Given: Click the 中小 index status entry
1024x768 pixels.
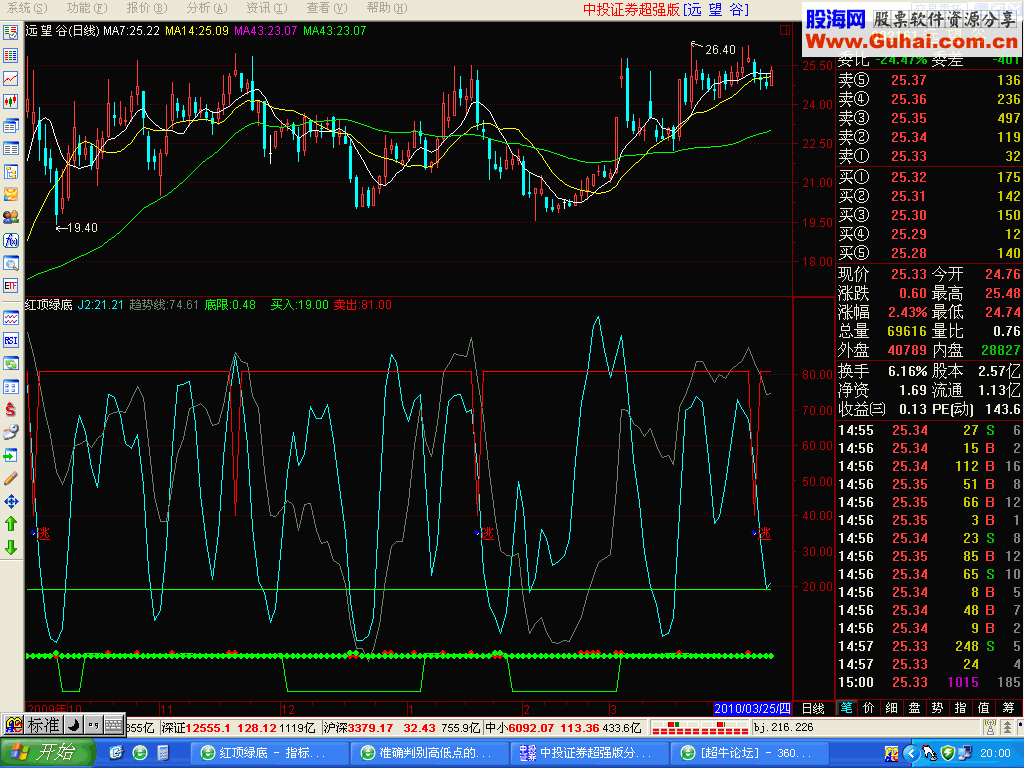Looking at the screenshot, I should pos(564,728).
